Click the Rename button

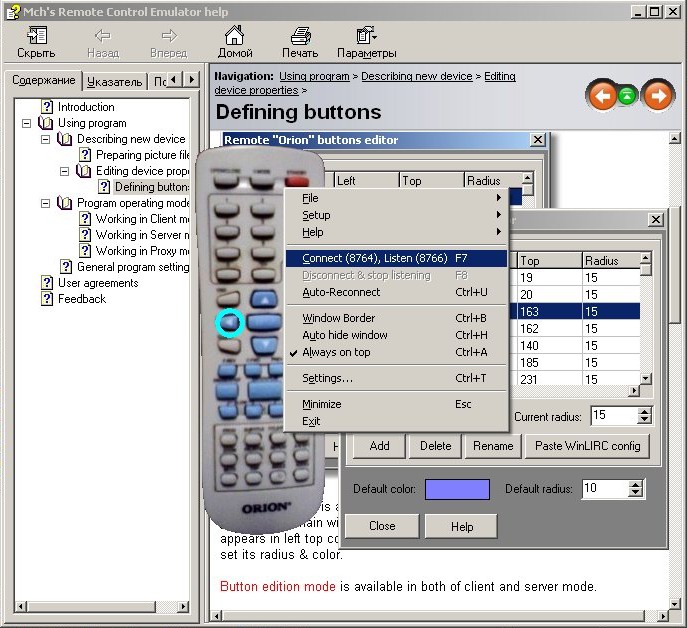click(493, 446)
